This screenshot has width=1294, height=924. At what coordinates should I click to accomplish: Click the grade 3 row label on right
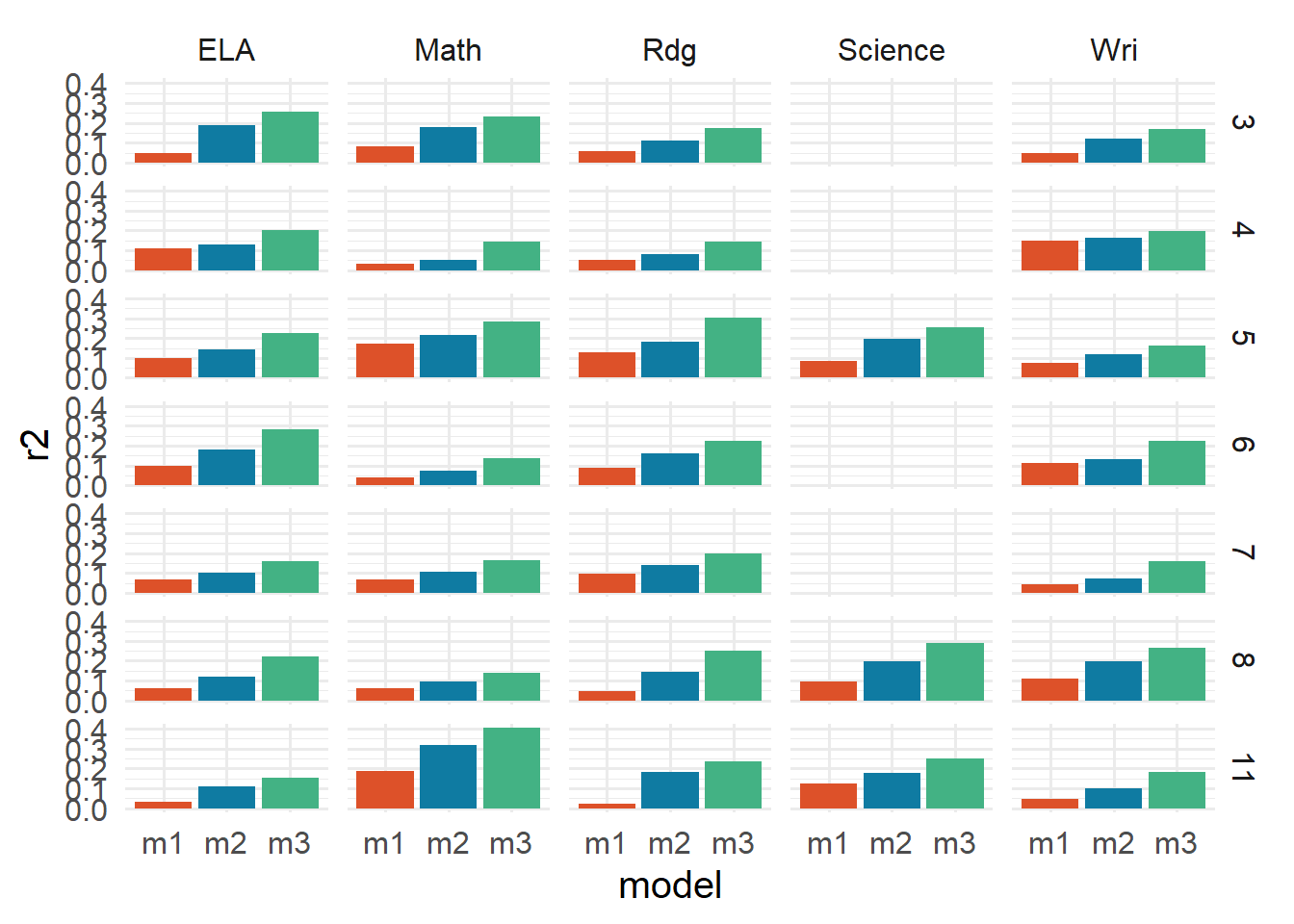pyautogui.click(x=1242, y=122)
